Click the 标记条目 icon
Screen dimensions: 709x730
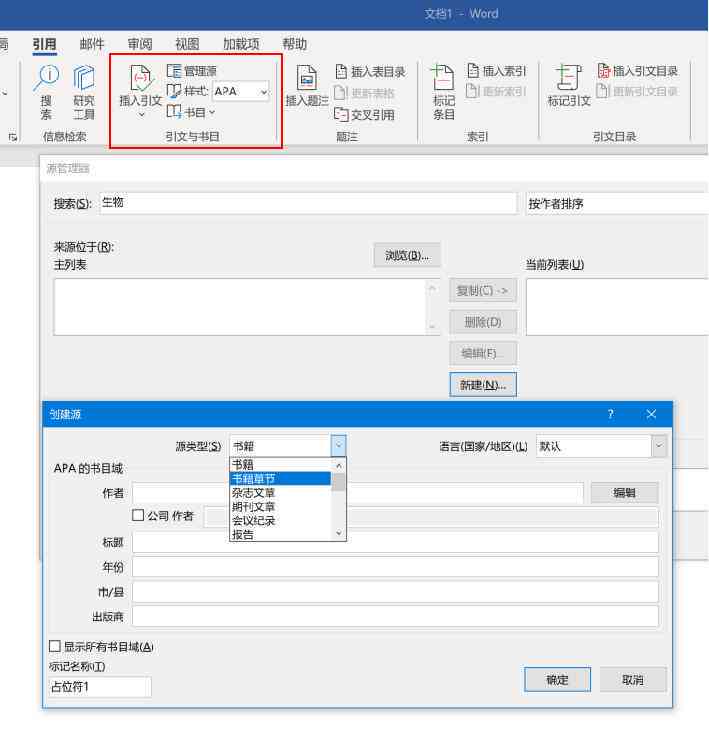click(443, 77)
